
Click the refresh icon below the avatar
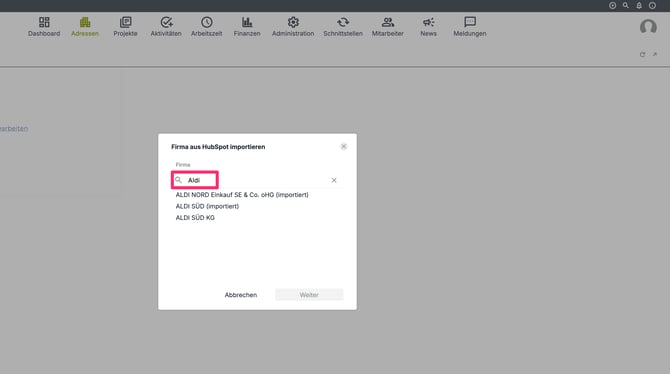[x=642, y=54]
